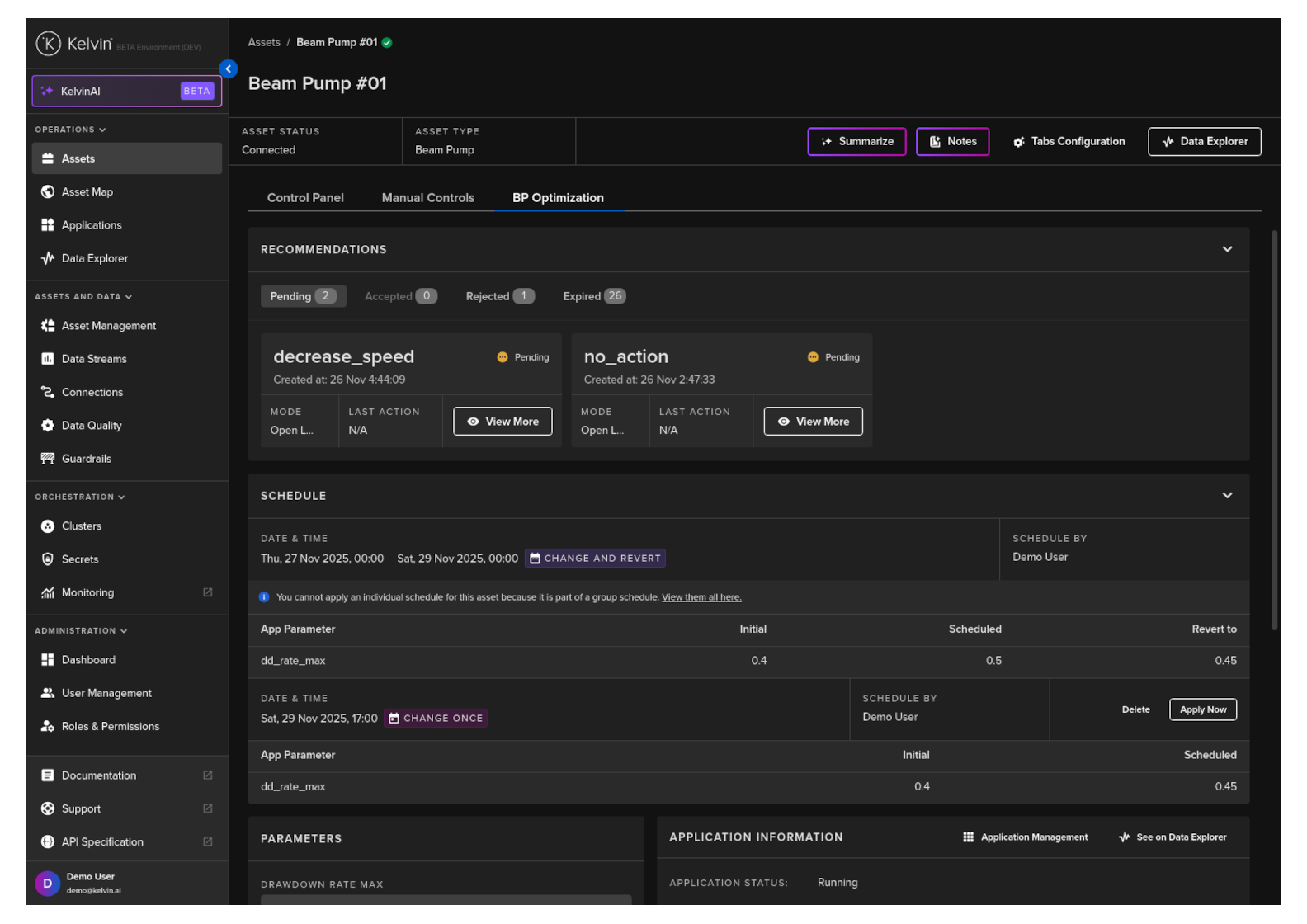1307x924 pixels.
Task: Show Expired recommendations filter
Action: pyautogui.click(x=593, y=296)
